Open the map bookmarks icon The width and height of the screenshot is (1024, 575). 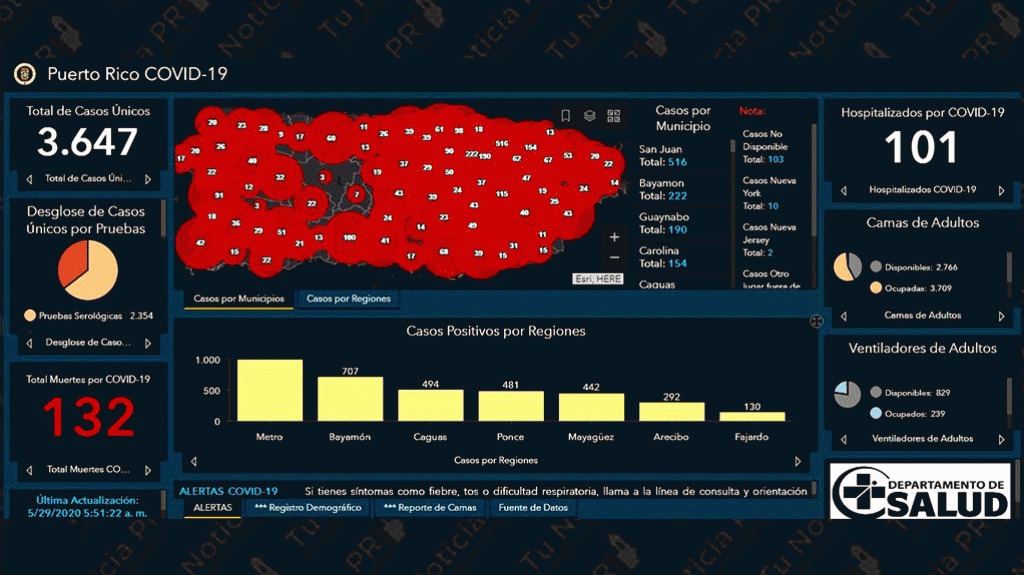point(565,116)
